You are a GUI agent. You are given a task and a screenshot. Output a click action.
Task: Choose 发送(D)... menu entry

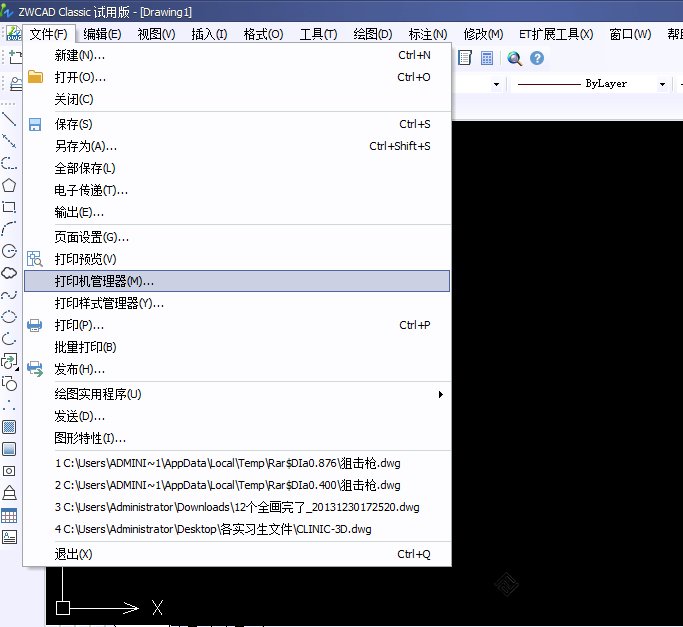[x=237, y=416]
